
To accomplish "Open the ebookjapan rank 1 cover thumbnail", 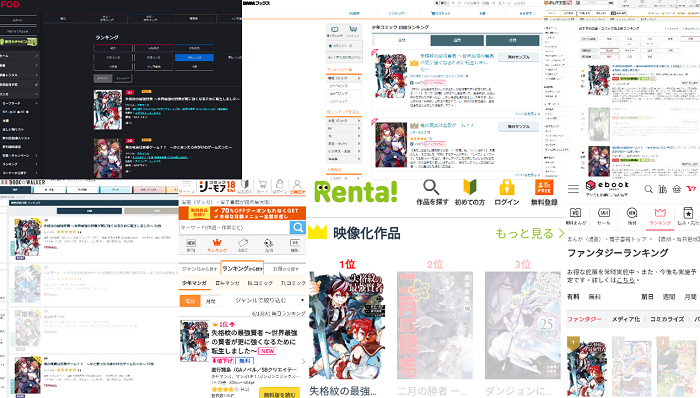I will click(587, 366).
